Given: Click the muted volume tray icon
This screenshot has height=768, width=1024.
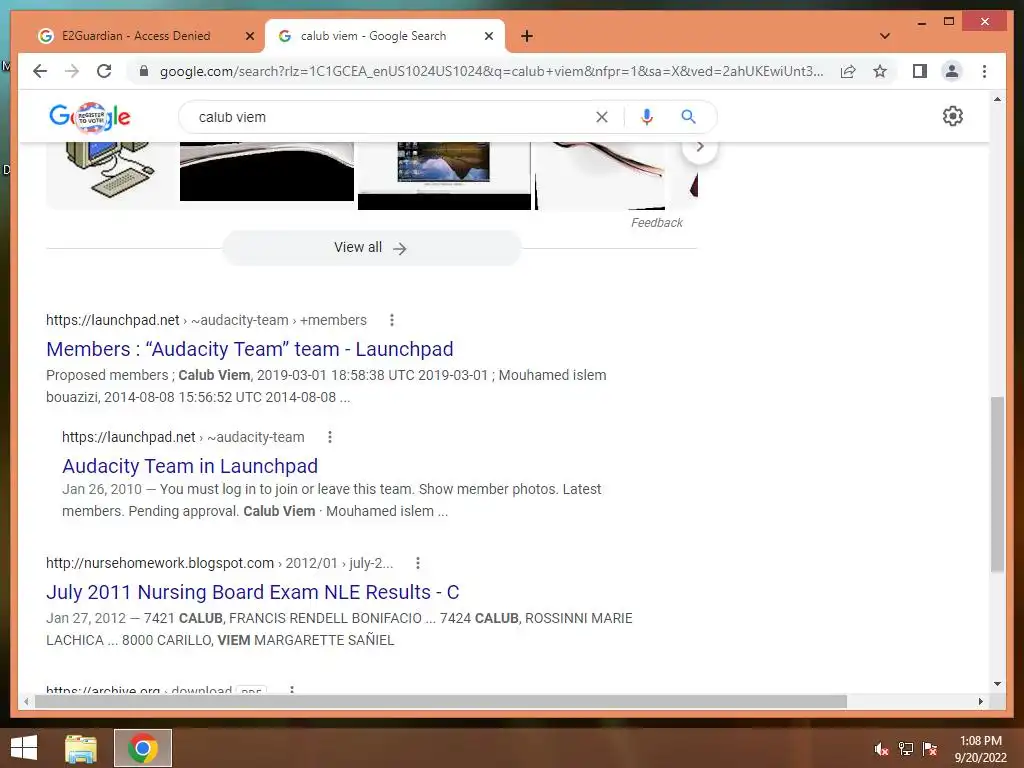Looking at the screenshot, I should 881,749.
